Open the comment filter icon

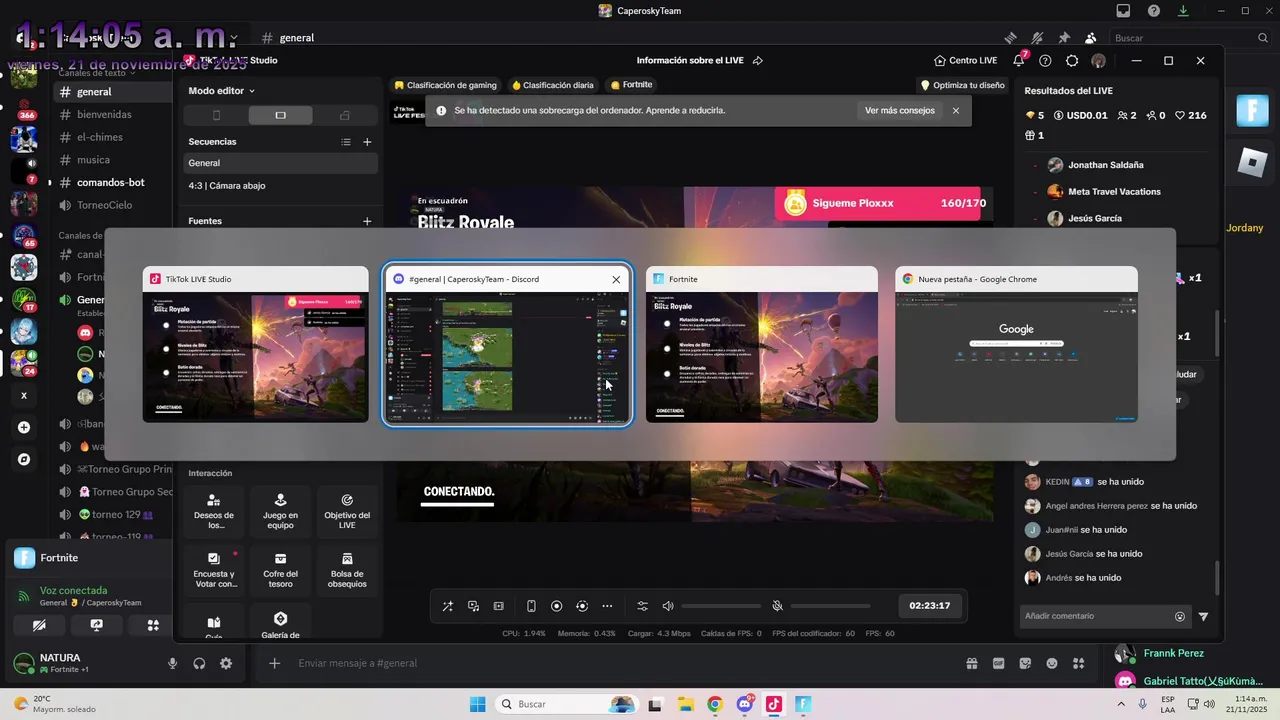coord(1203,617)
